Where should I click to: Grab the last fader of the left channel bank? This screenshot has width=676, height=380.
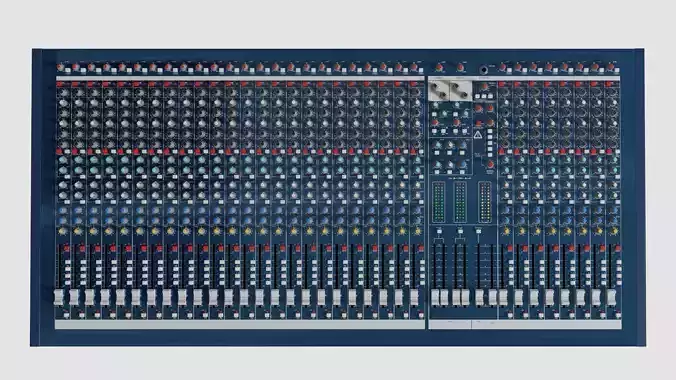[x=414, y=297]
